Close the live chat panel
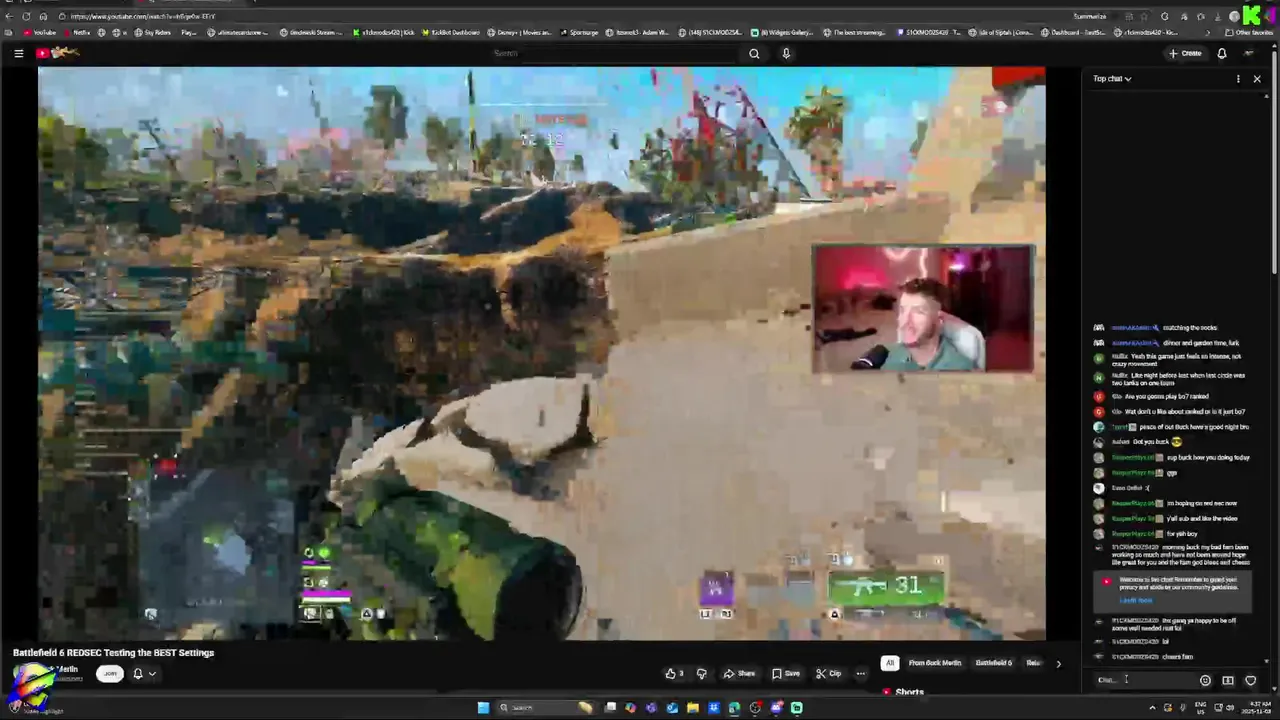Viewport: 1280px width, 720px height. pos(1257,79)
